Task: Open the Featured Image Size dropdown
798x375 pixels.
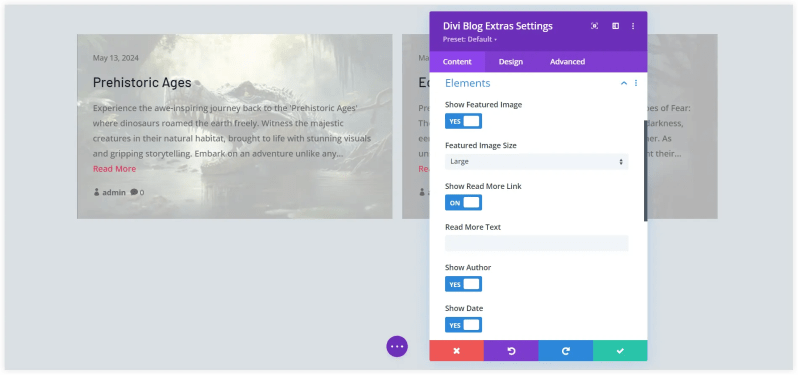Action: click(x=536, y=161)
